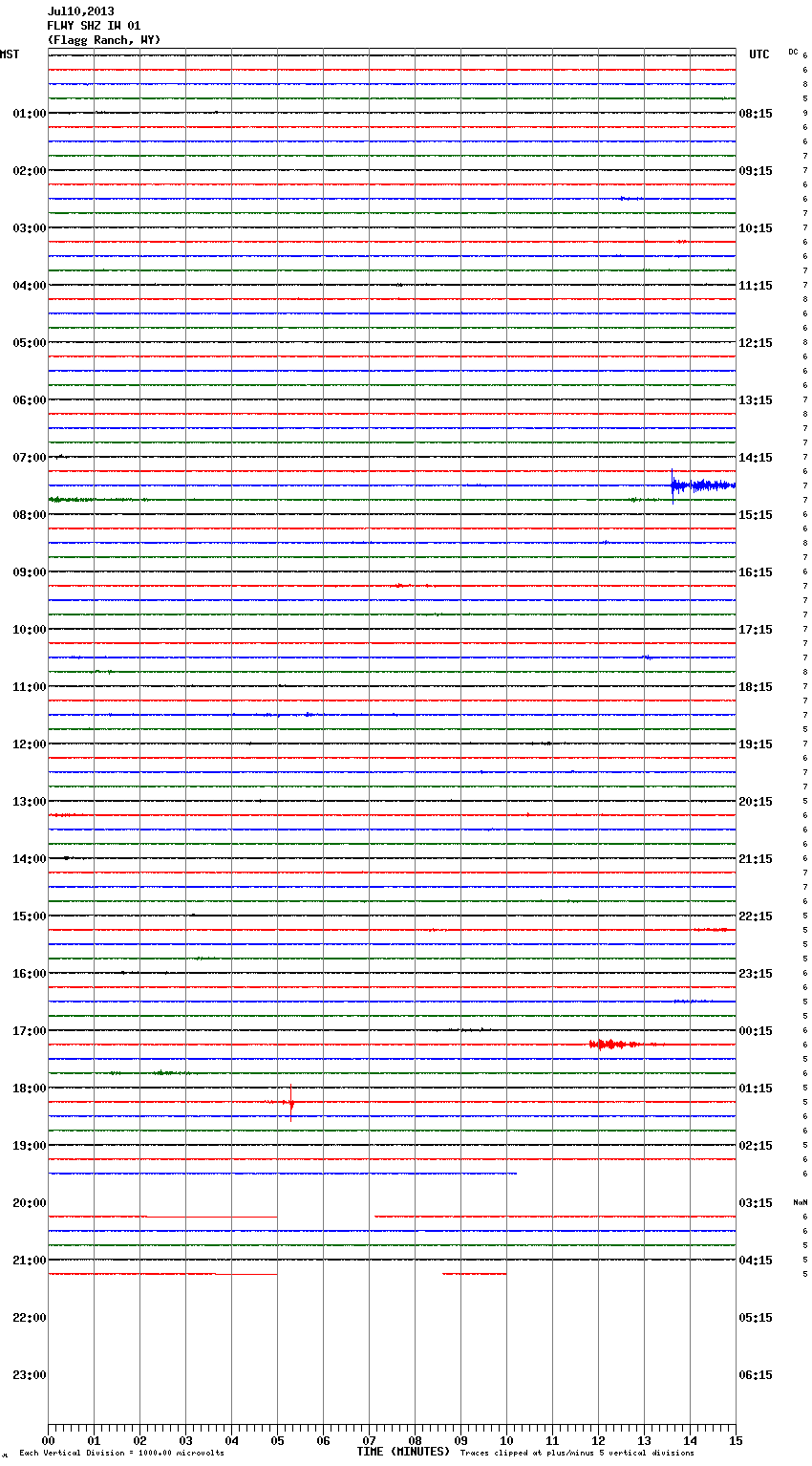Click the "UTC" timezone header
The height and width of the screenshot is (1466, 812).
click(x=759, y=54)
